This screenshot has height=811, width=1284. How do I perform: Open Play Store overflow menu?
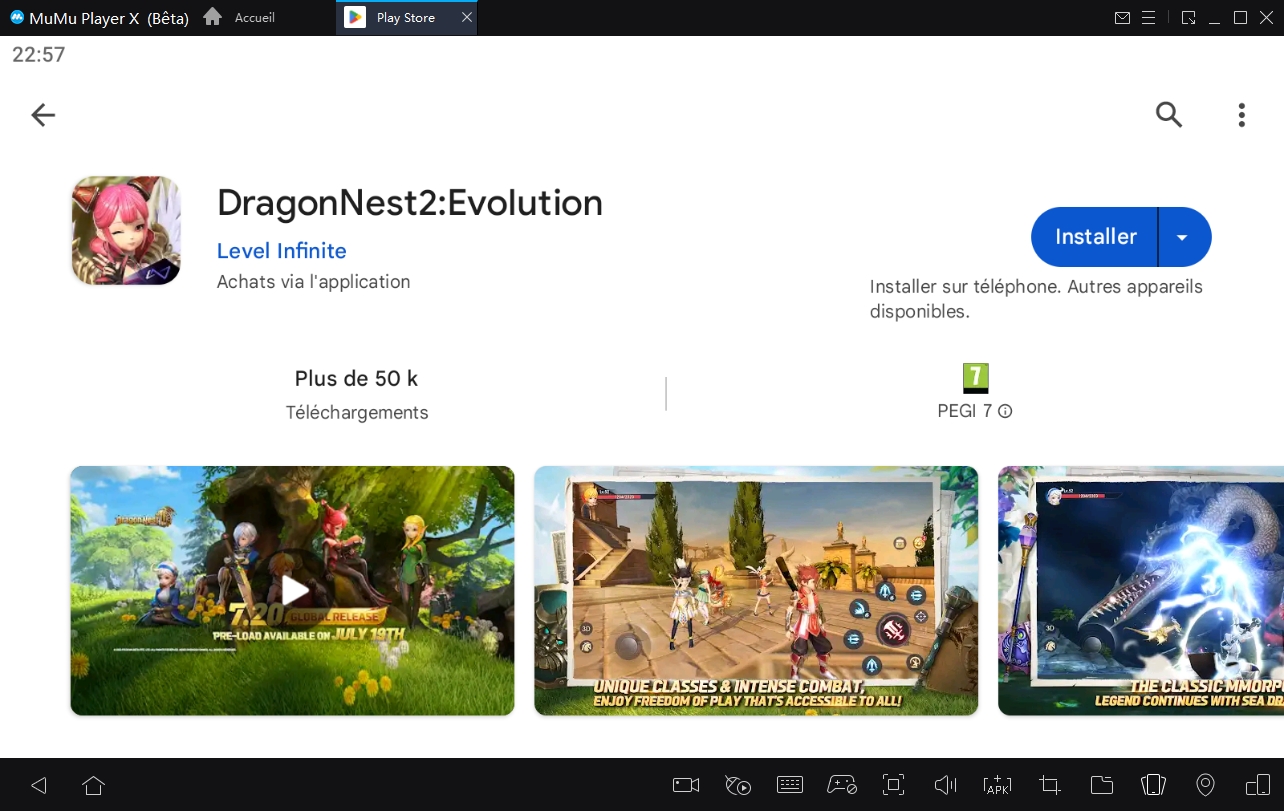(x=1241, y=114)
